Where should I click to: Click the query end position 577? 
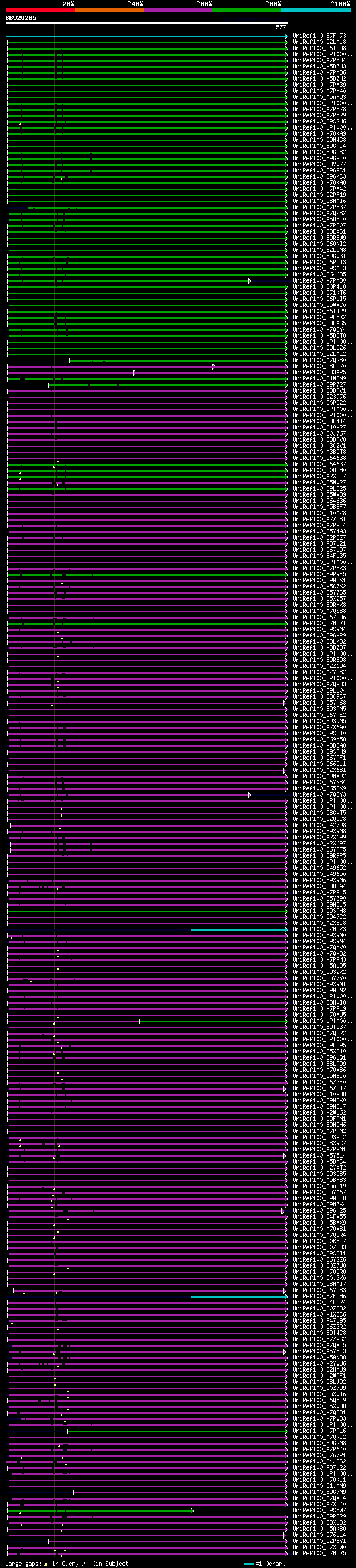click(x=280, y=27)
